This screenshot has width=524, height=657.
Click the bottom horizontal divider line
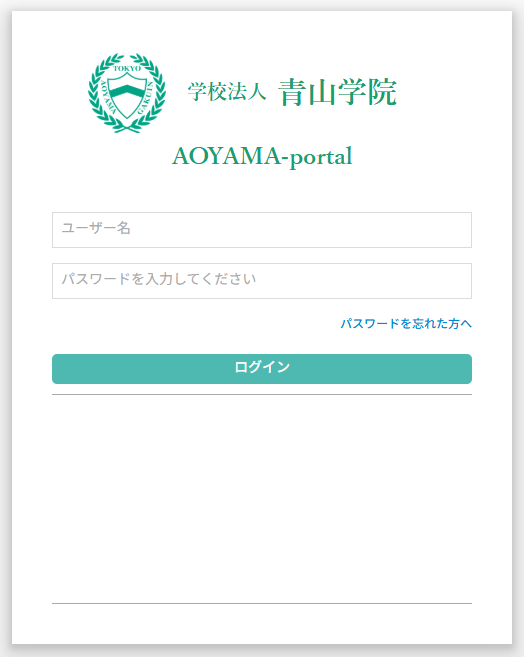pos(262,603)
